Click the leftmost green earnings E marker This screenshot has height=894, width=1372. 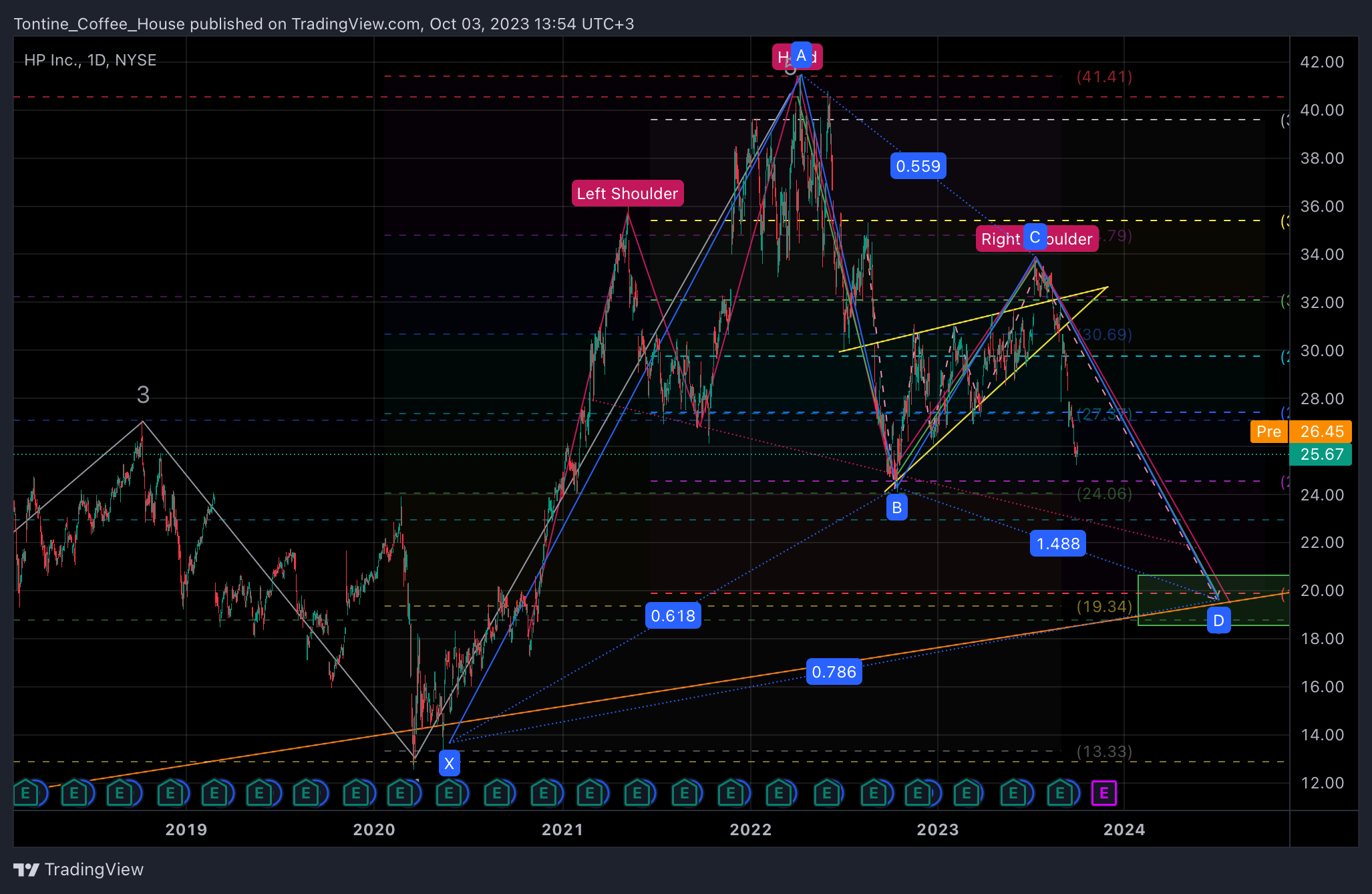(x=25, y=793)
